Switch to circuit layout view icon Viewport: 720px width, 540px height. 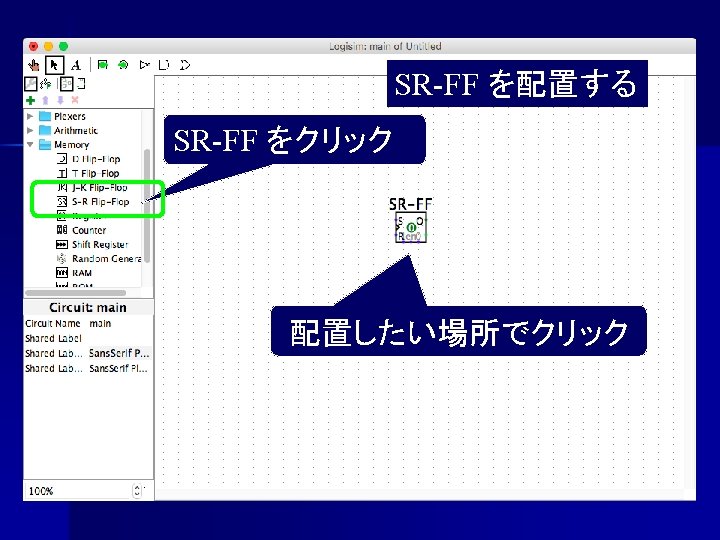click(67, 84)
